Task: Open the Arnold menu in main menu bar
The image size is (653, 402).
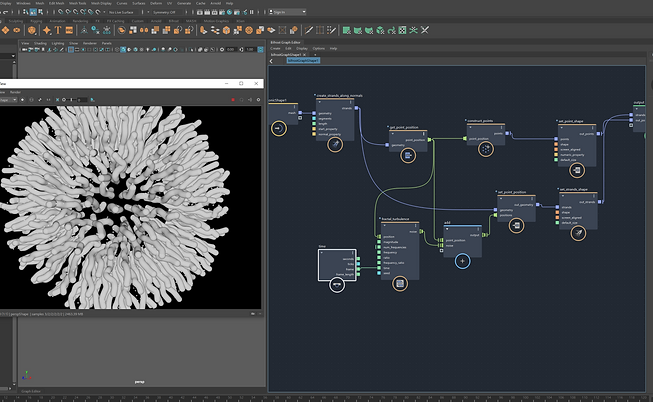Action: click(215, 3)
